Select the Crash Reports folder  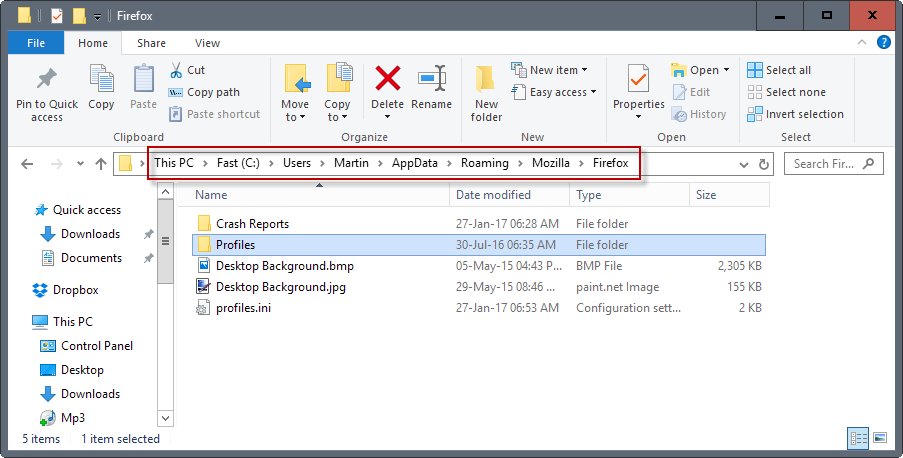[479, 224]
